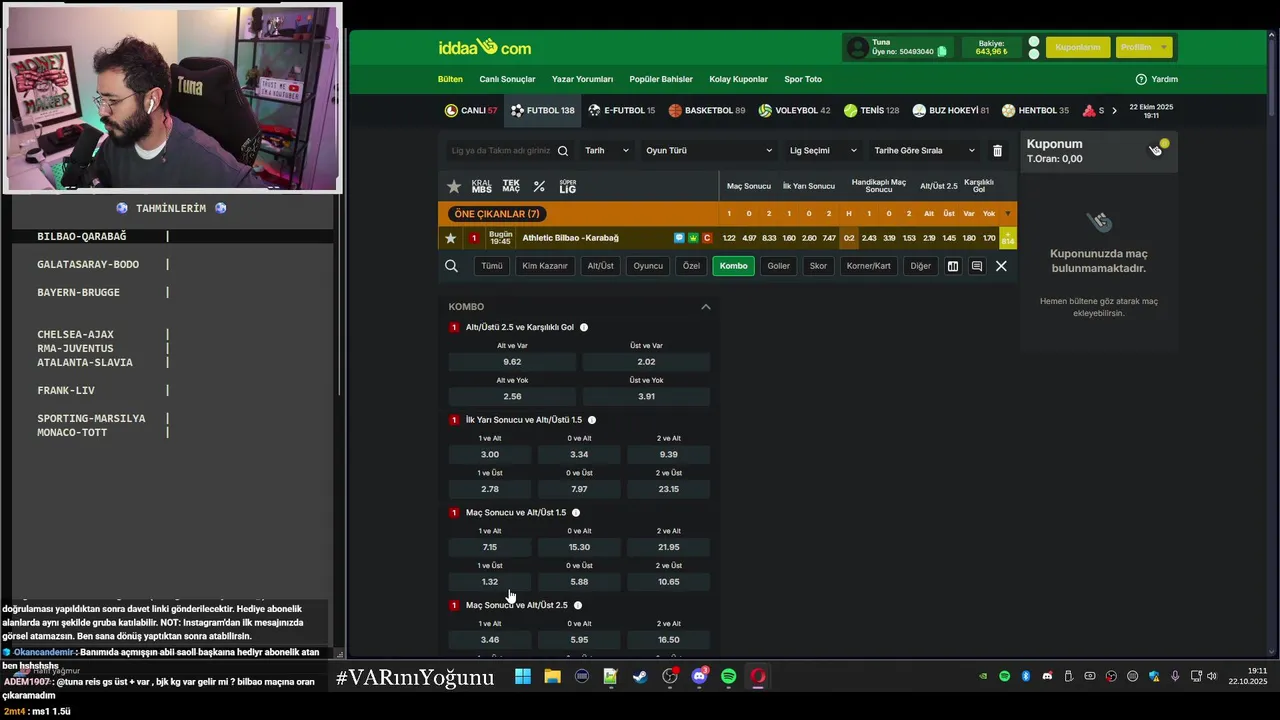Viewport: 1280px width, 720px height.
Task: Open the Oyun Türü dropdown
Action: 709,151
